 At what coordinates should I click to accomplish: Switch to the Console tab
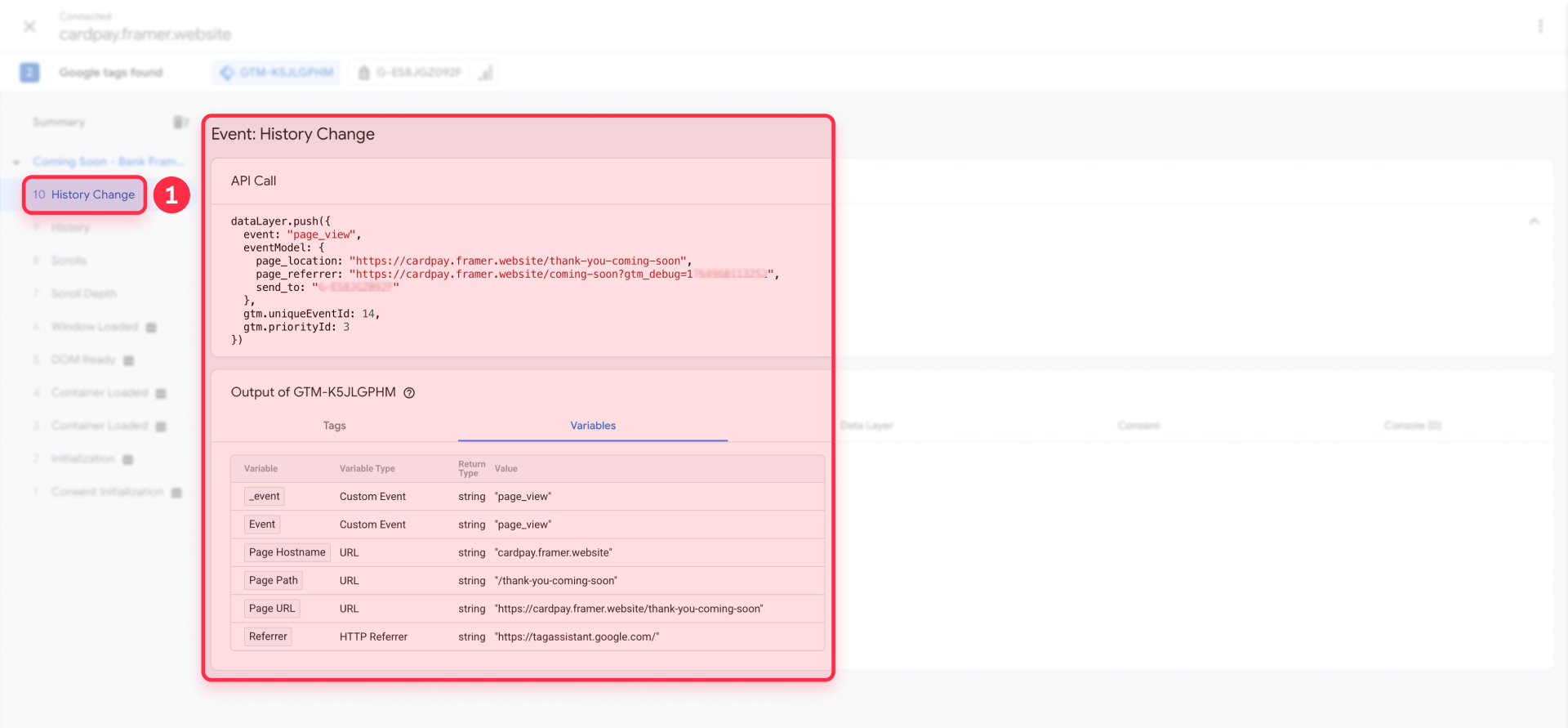pyautogui.click(x=1412, y=426)
